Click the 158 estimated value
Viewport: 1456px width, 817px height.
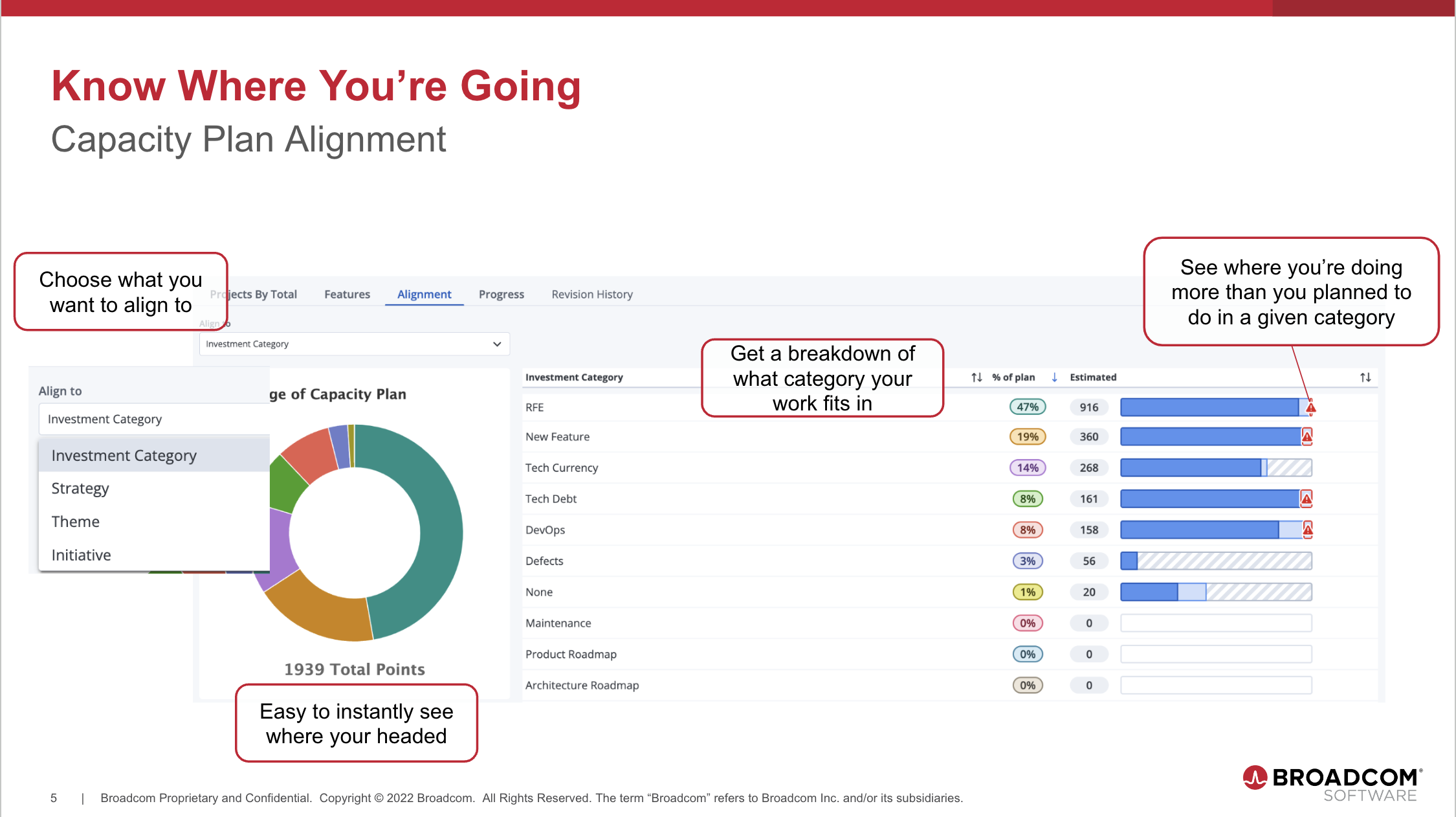click(1089, 530)
